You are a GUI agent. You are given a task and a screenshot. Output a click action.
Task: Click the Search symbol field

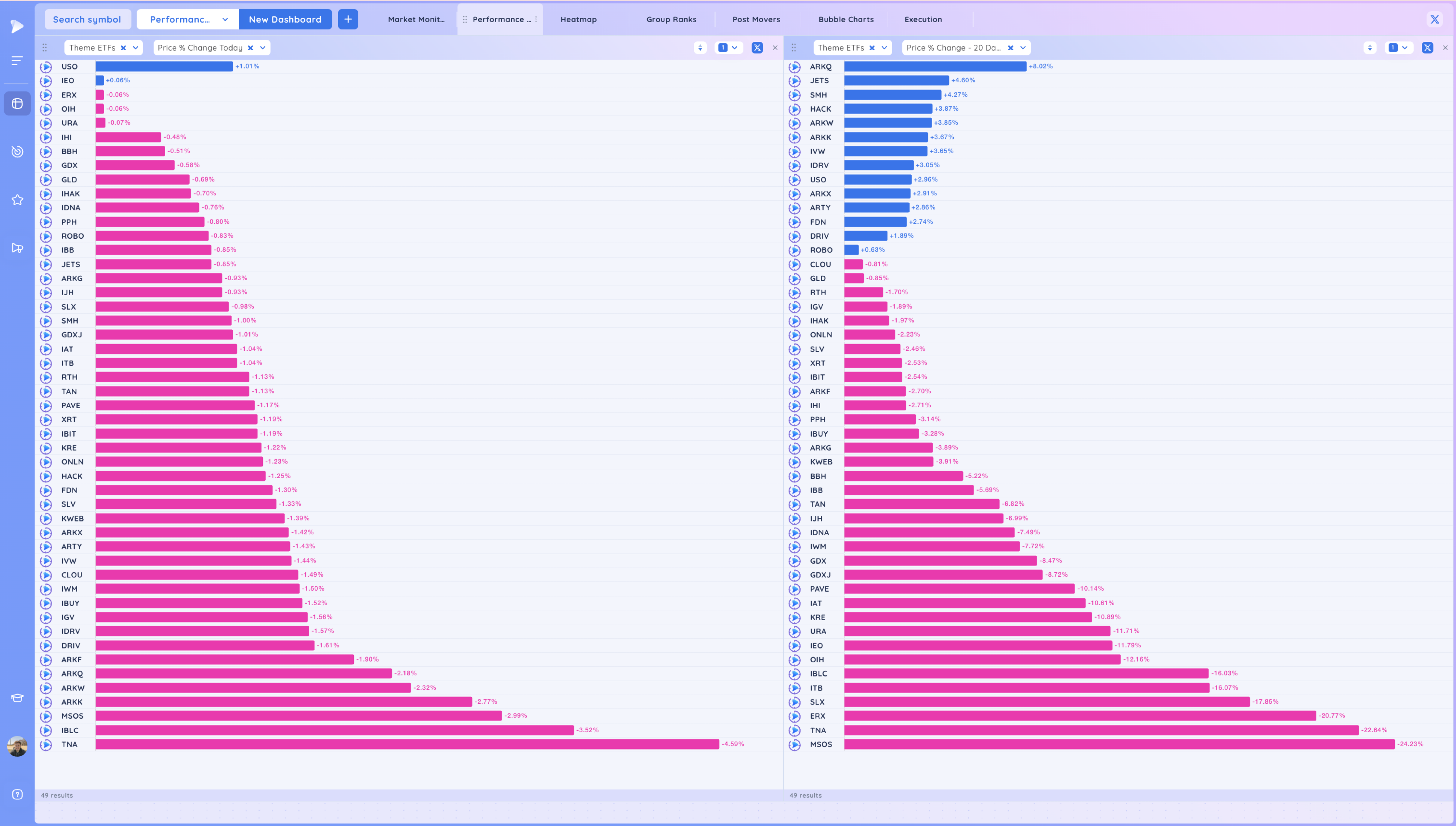point(87,19)
